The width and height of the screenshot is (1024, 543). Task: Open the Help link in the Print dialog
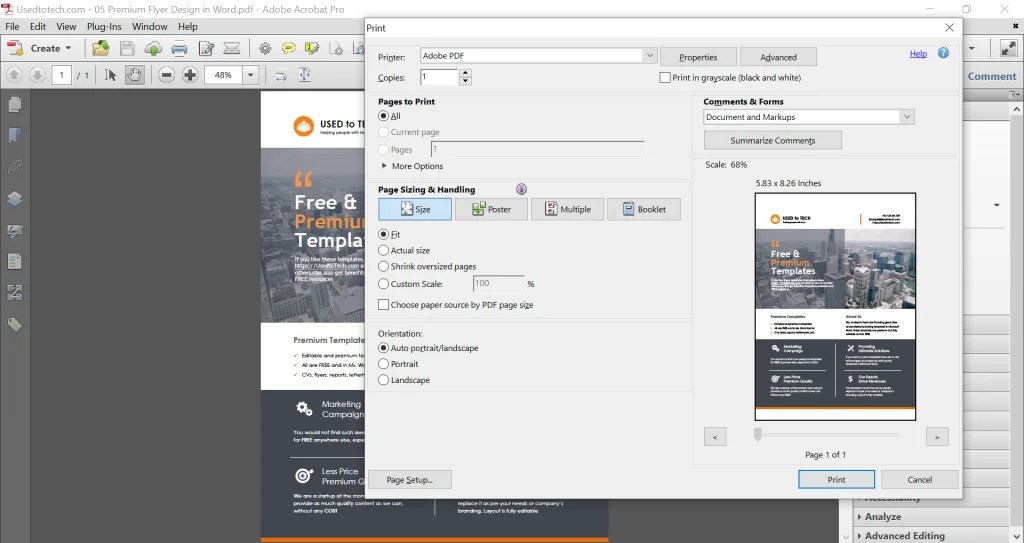coord(918,54)
